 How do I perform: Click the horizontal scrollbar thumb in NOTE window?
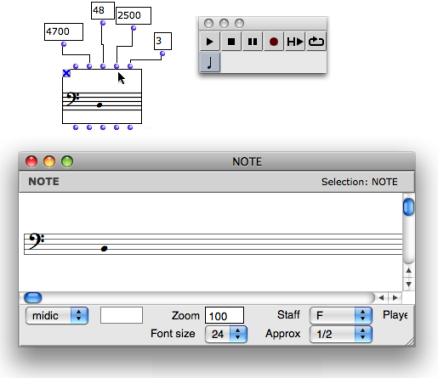click(33, 297)
